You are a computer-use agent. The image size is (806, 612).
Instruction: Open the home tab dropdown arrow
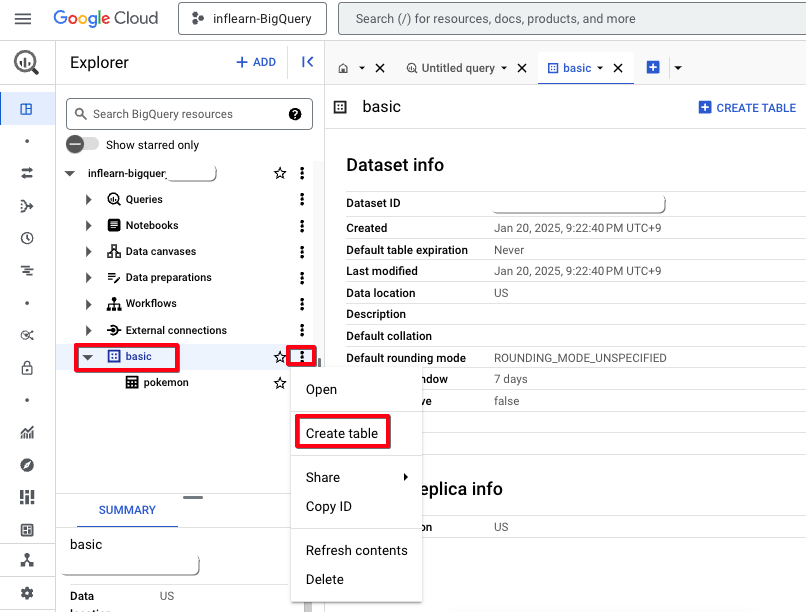click(x=362, y=68)
